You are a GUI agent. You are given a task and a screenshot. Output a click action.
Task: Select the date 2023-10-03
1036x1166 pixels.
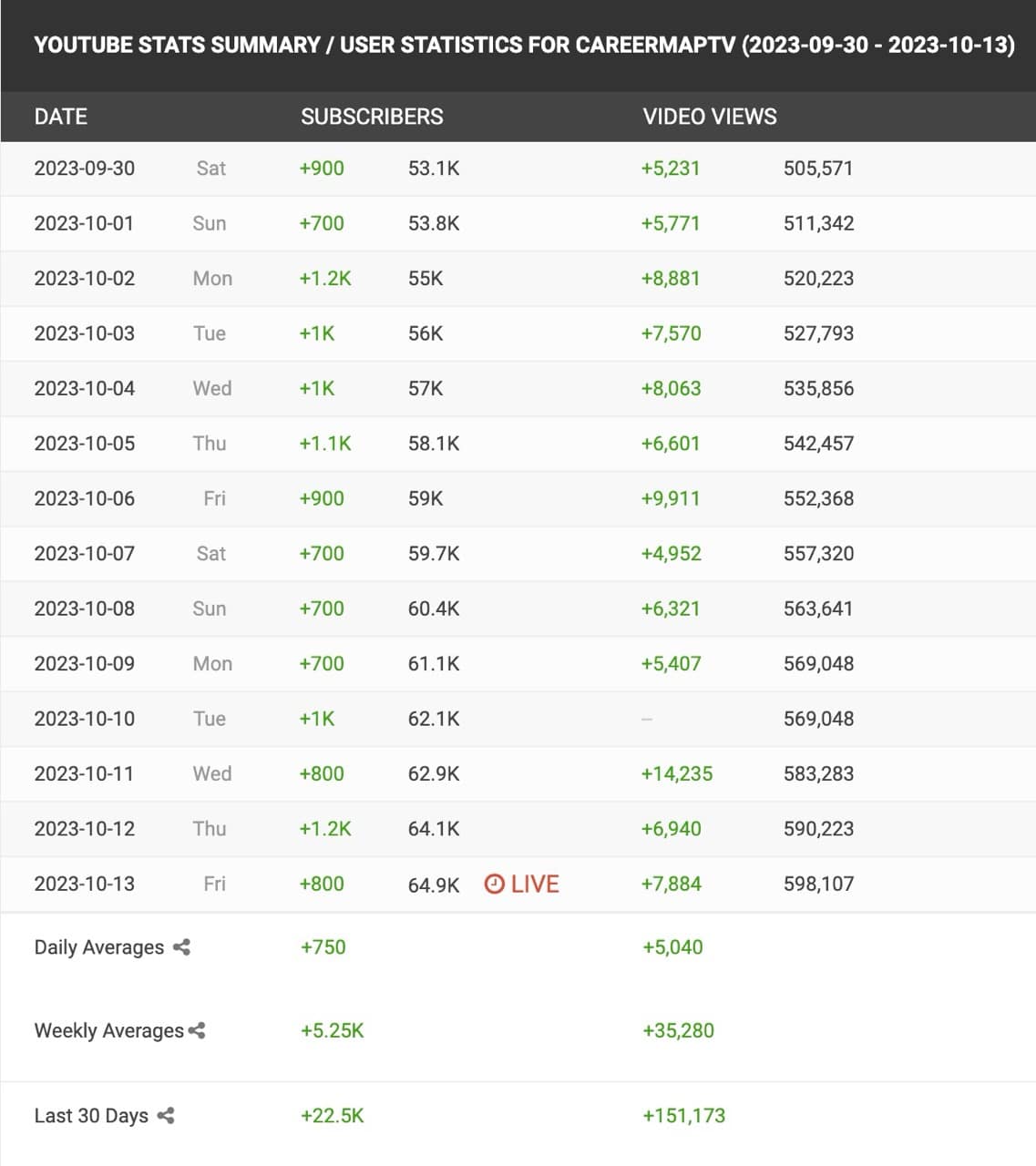(85, 333)
